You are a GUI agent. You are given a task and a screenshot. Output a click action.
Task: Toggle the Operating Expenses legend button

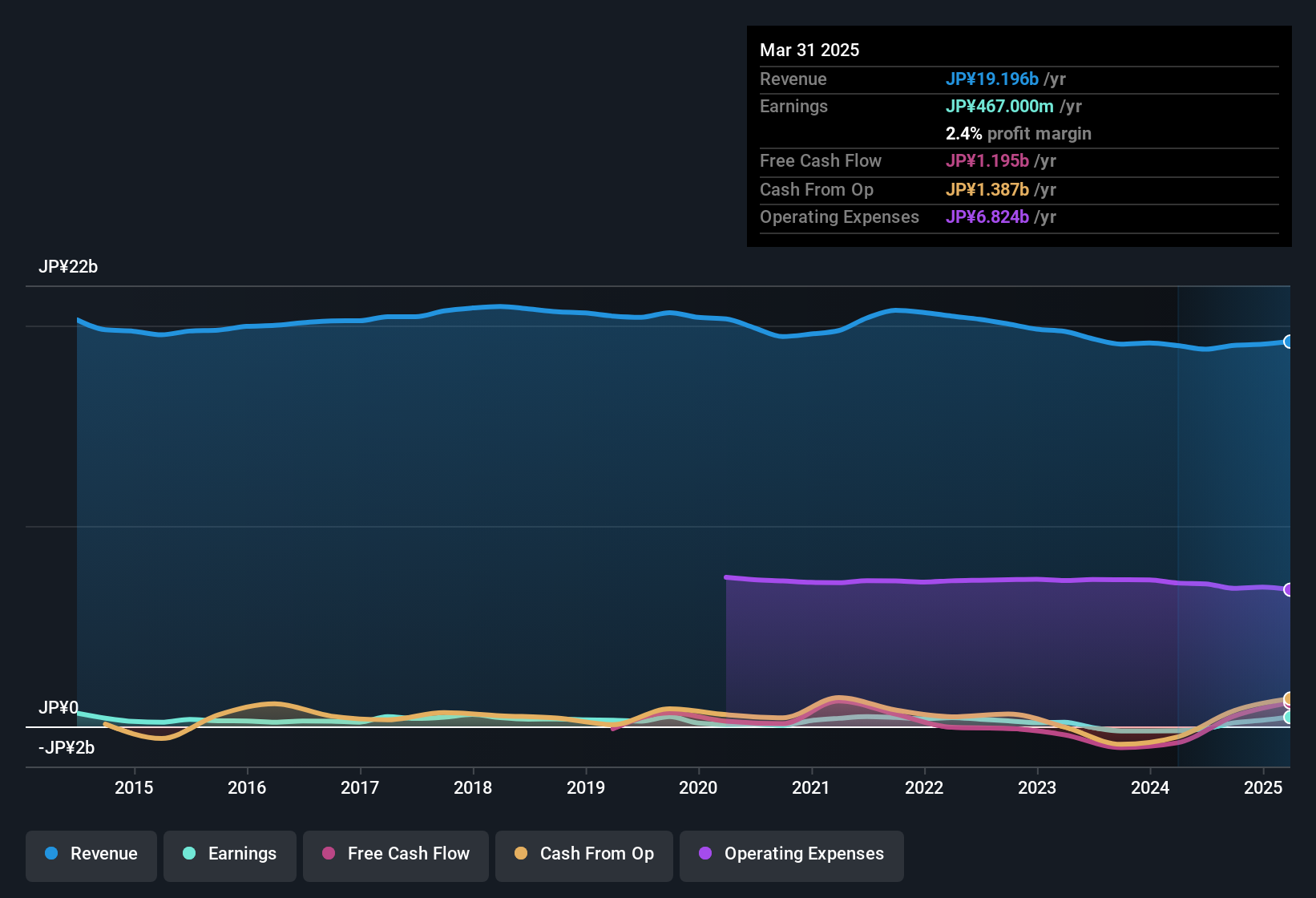[x=792, y=856]
